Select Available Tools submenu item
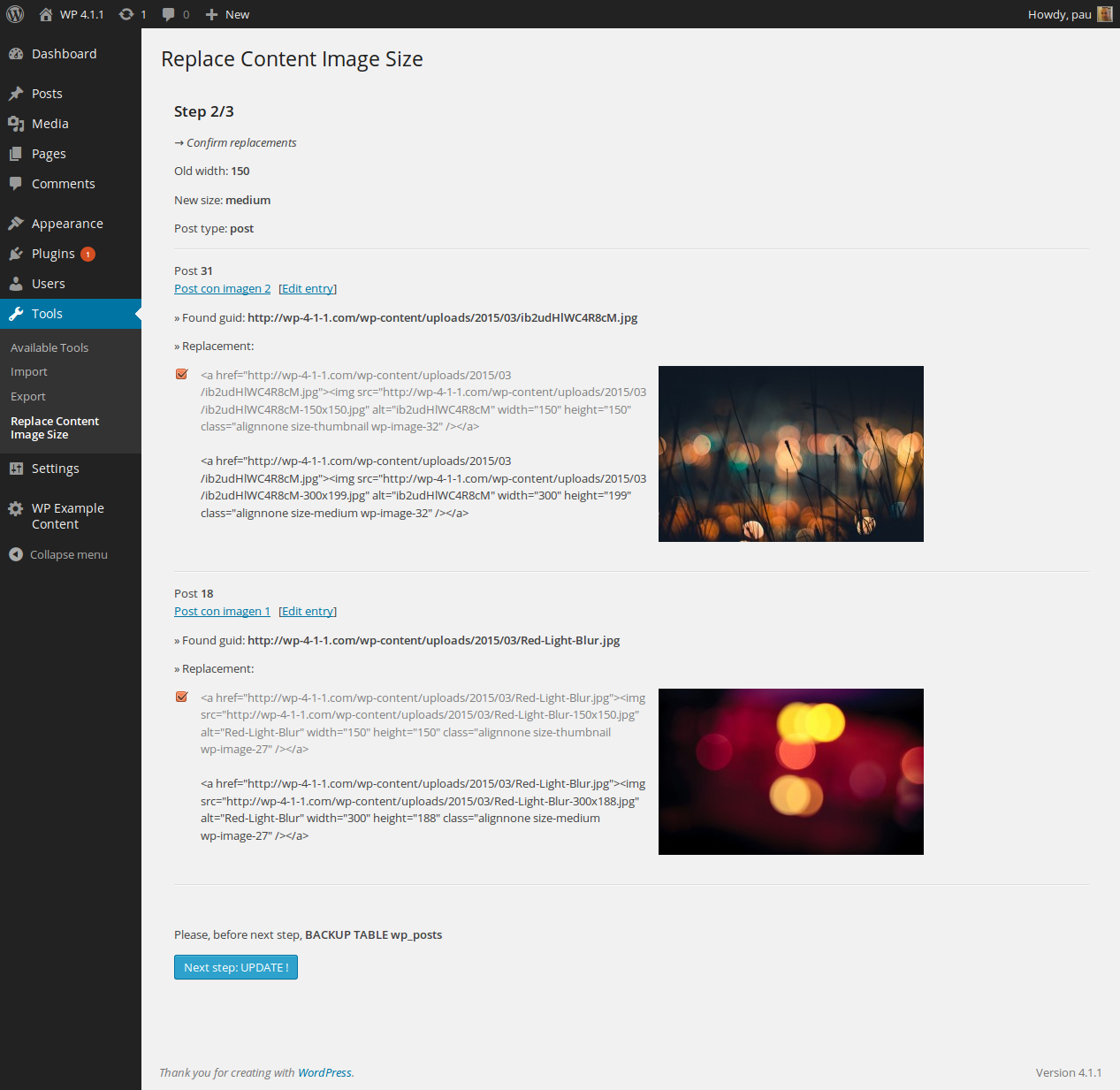Image resolution: width=1120 pixels, height=1090 pixels. point(50,347)
